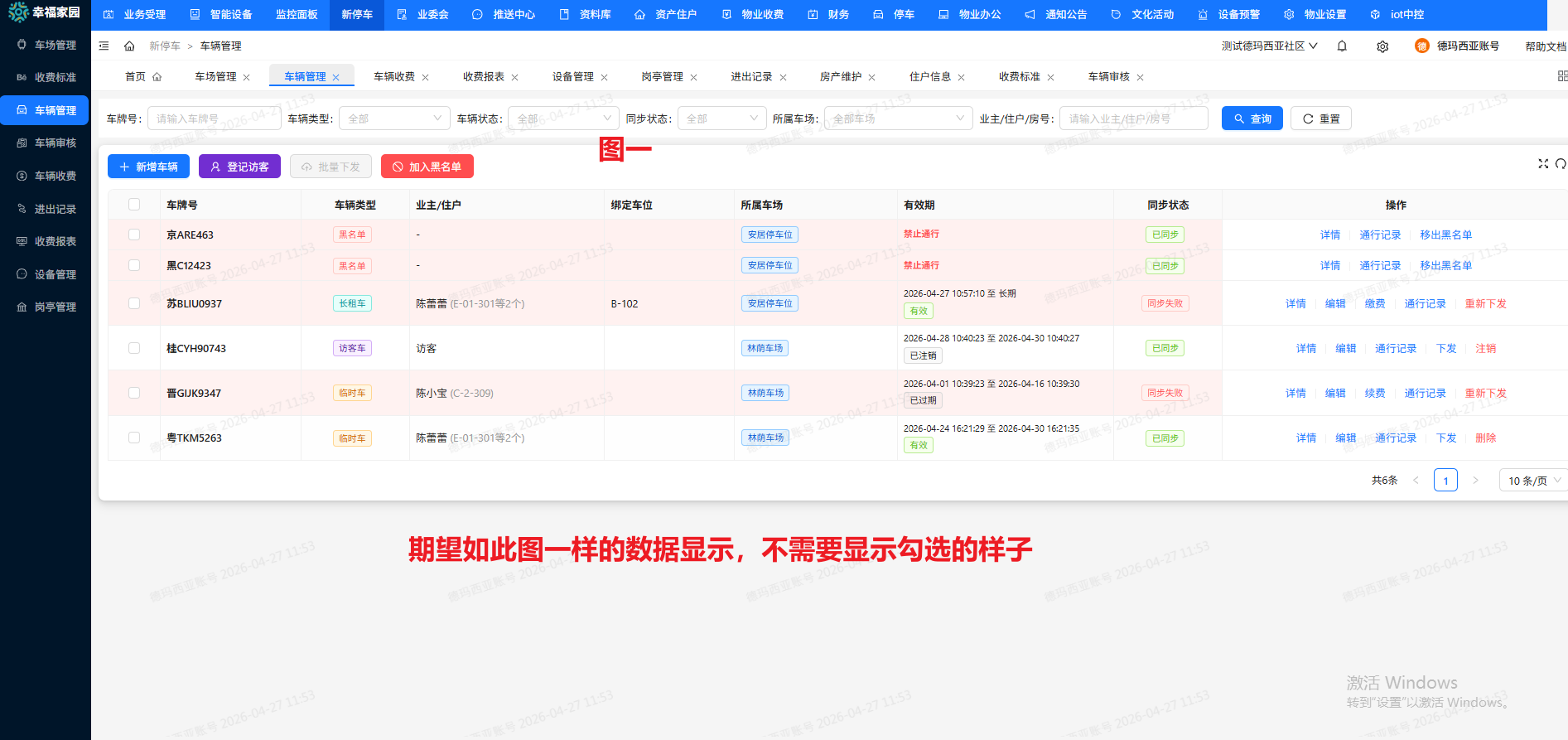Open 岗亭管理 in the left sidebar

click(55, 307)
